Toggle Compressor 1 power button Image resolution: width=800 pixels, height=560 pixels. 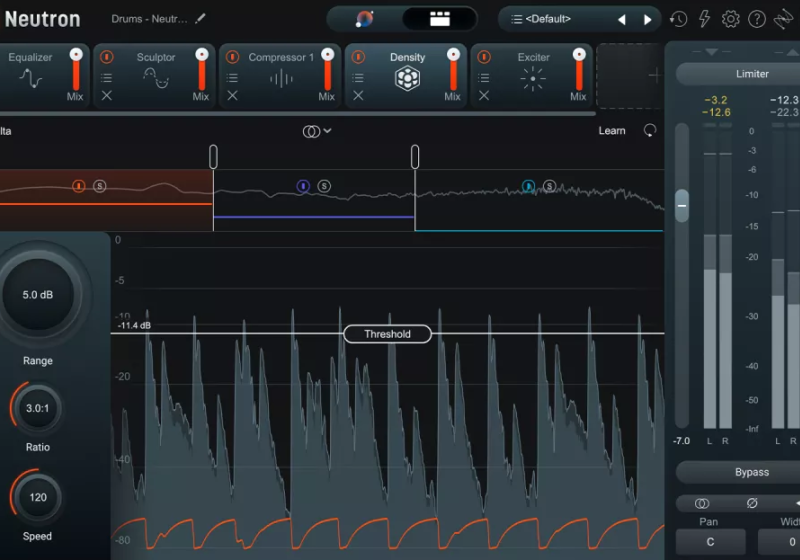point(232,57)
